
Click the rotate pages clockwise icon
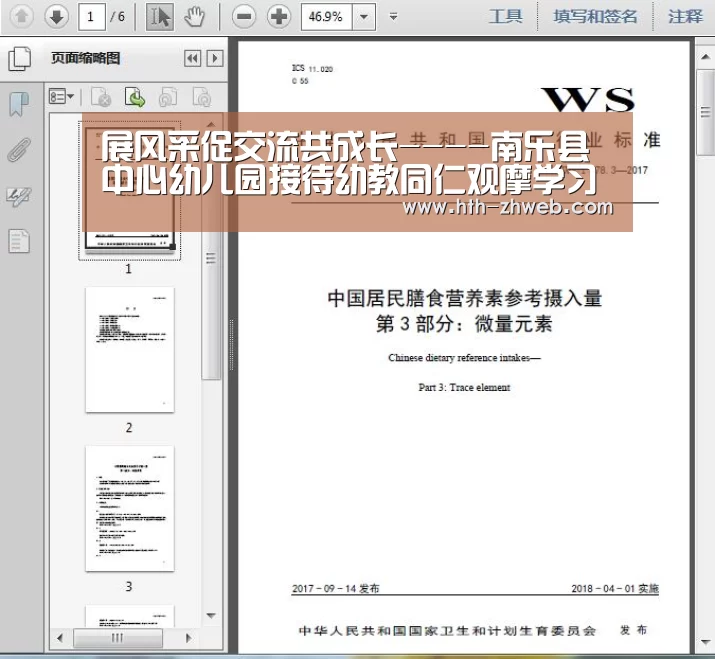click(x=202, y=97)
